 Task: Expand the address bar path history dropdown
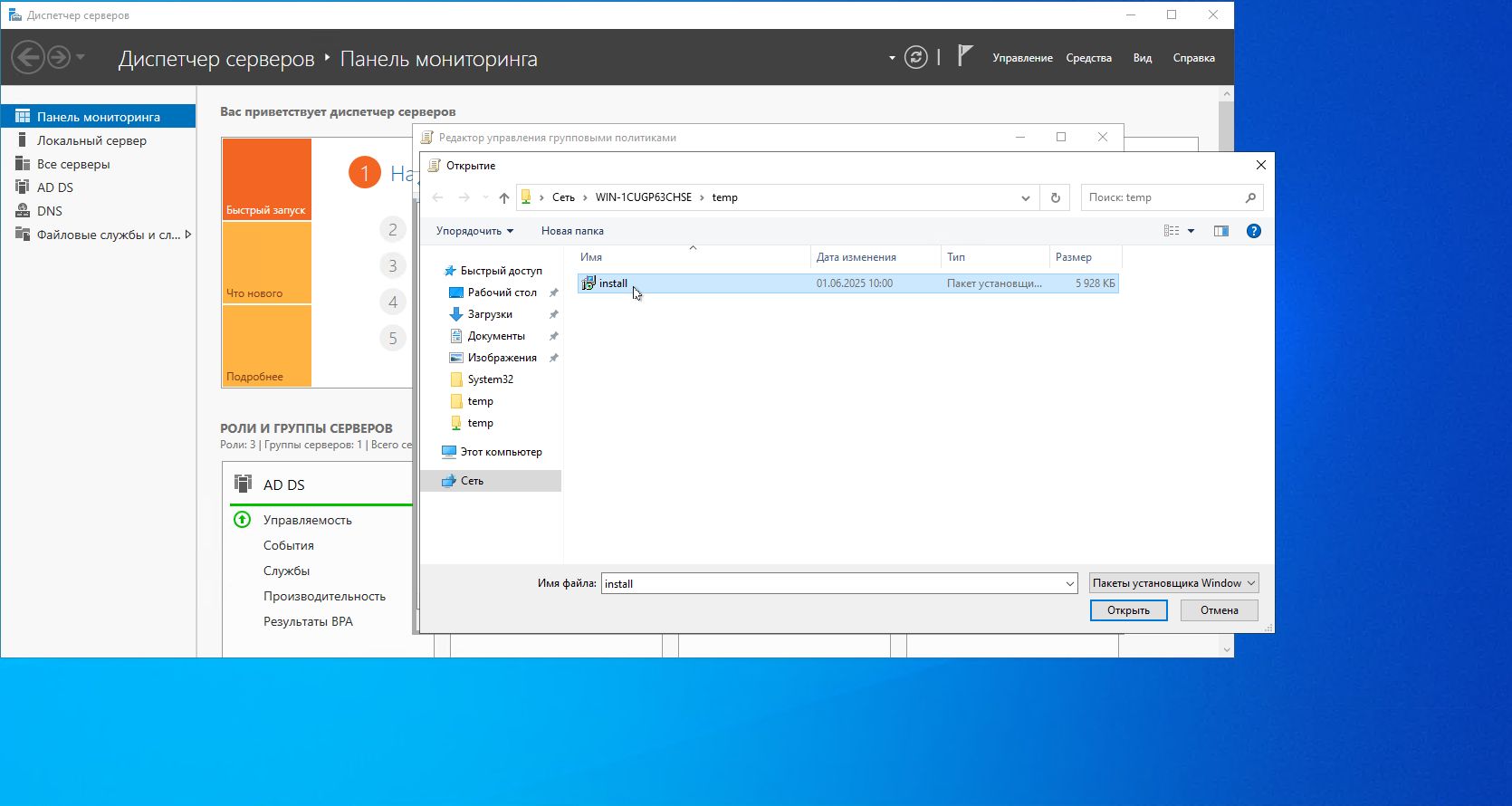(x=1025, y=197)
